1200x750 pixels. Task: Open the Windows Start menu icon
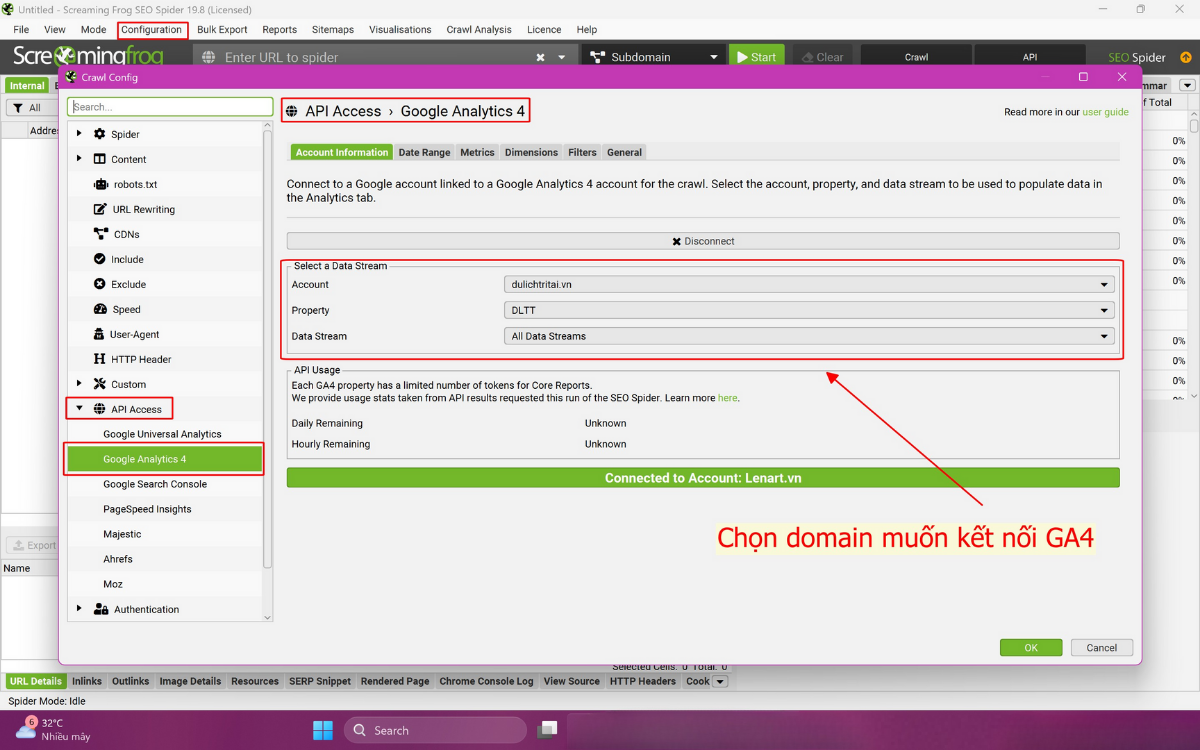(323, 730)
